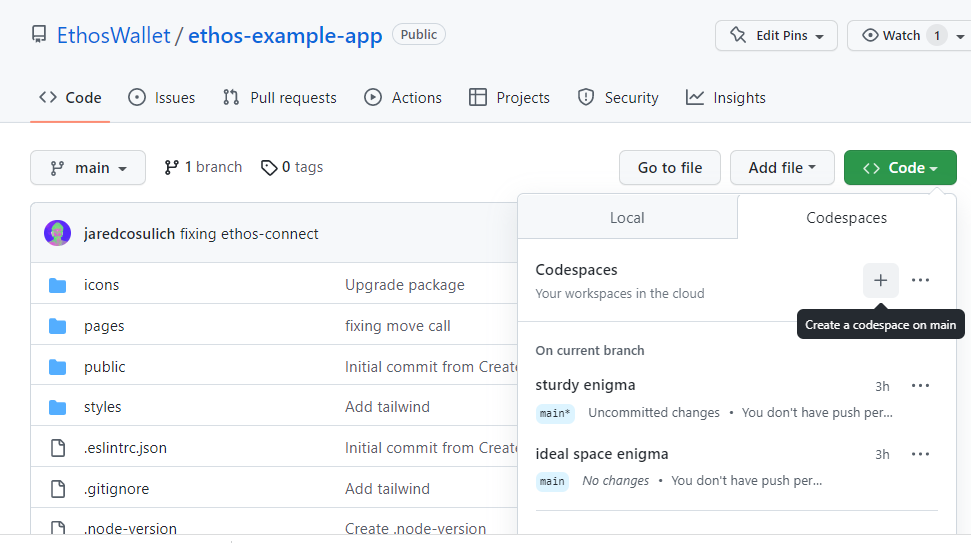
Task: Open options menu for ideal space enigma
Action: tap(920, 454)
